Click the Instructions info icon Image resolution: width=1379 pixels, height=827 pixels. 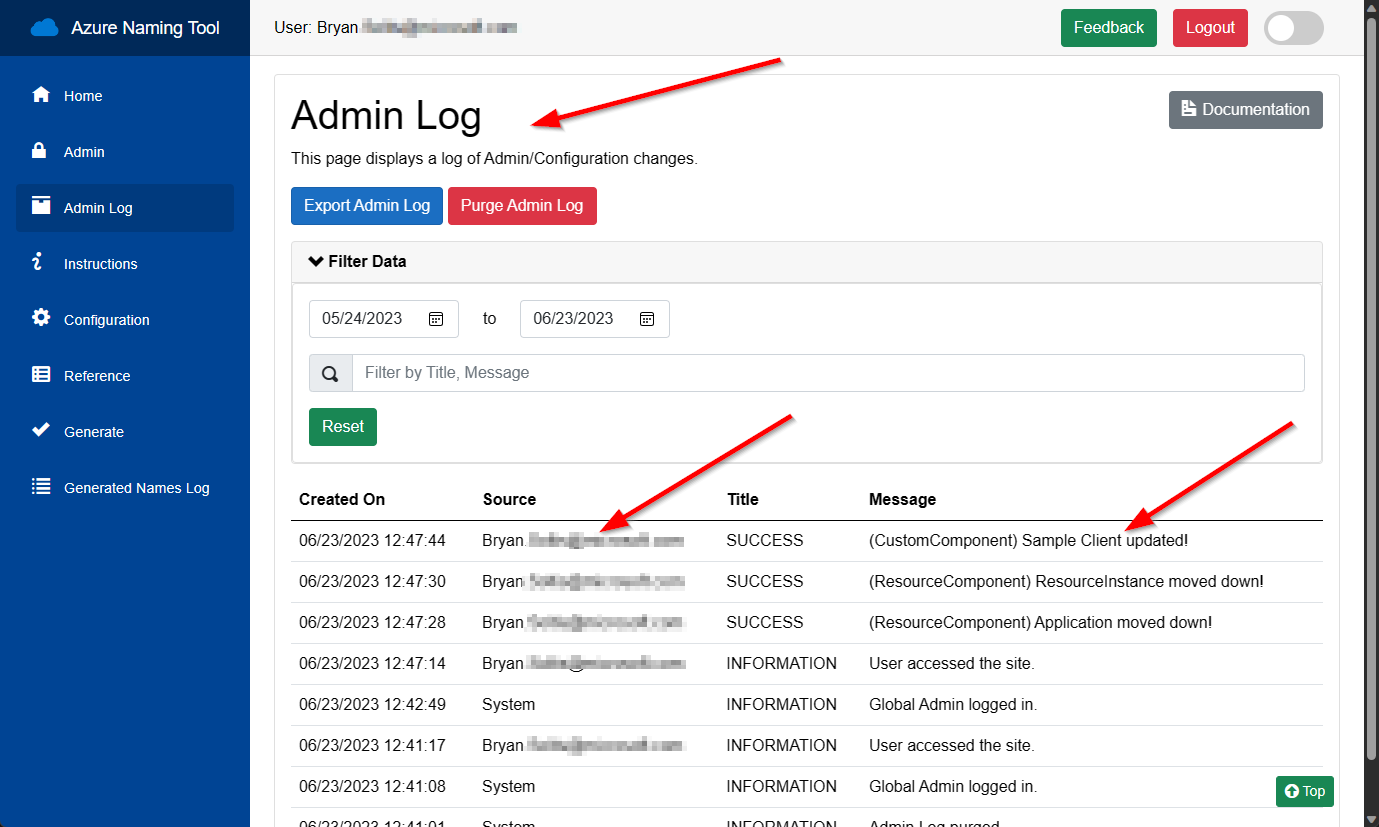click(x=39, y=262)
